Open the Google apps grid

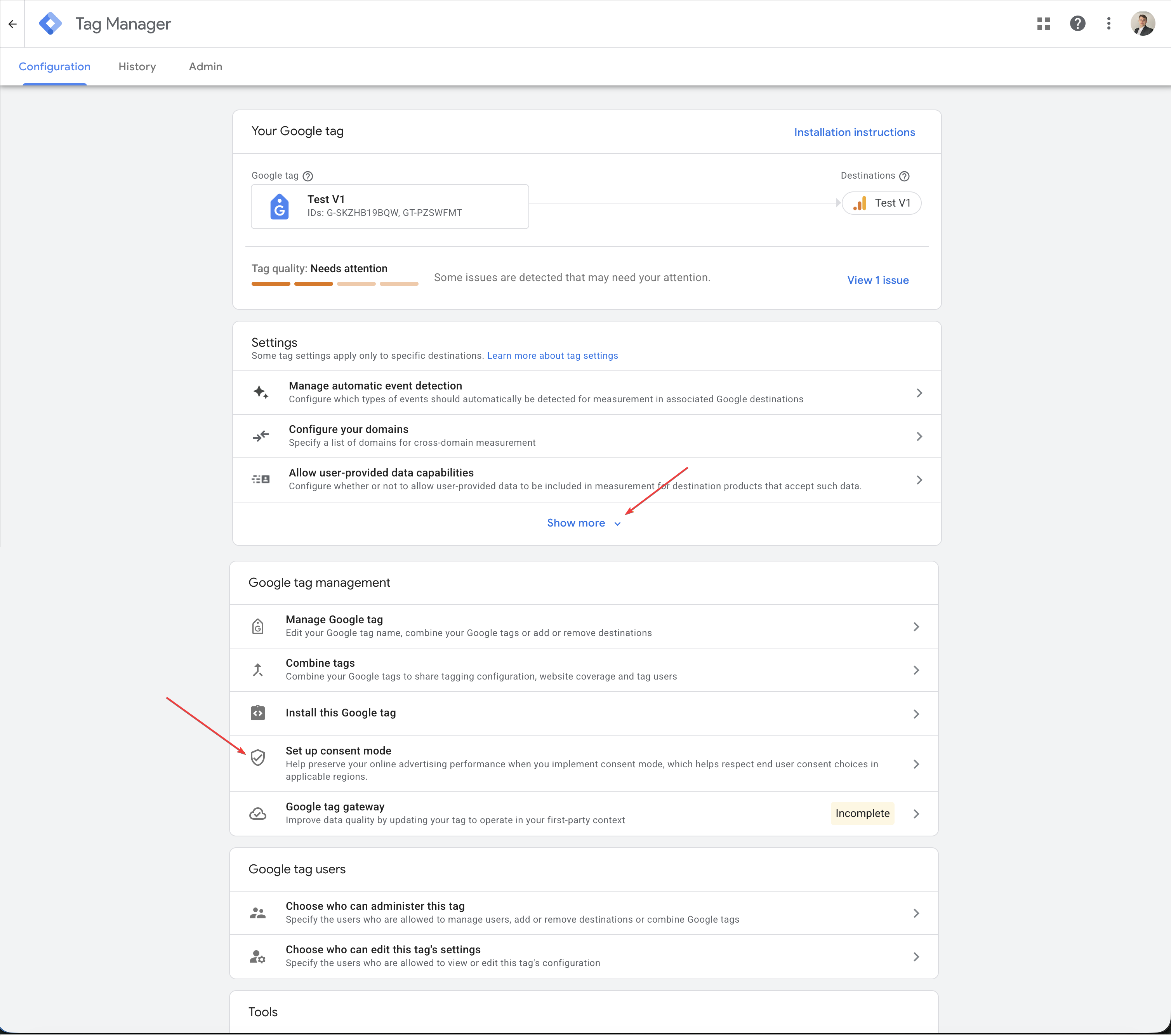pyautogui.click(x=1043, y=24)
